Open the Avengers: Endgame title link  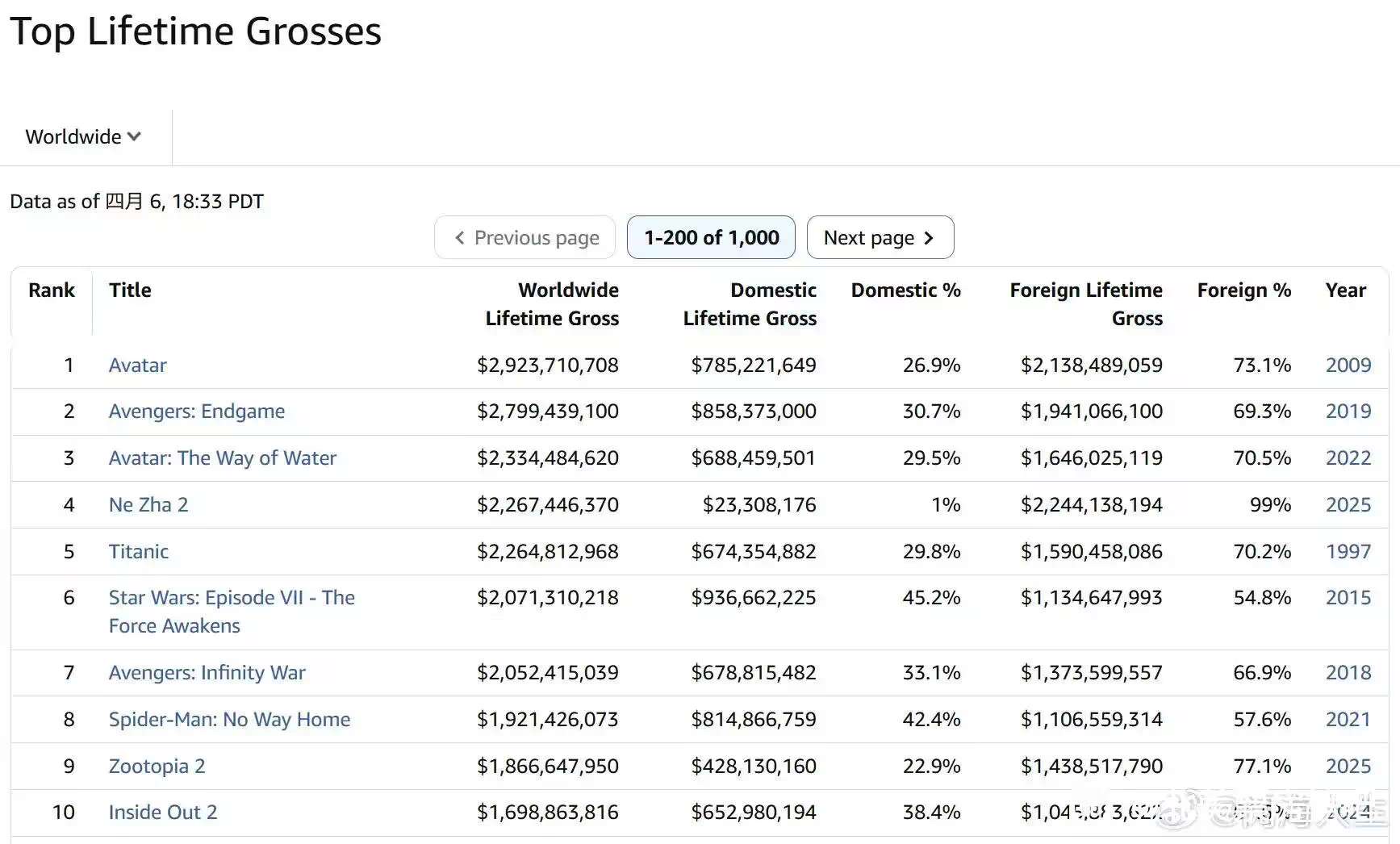(x=197, y=412)
